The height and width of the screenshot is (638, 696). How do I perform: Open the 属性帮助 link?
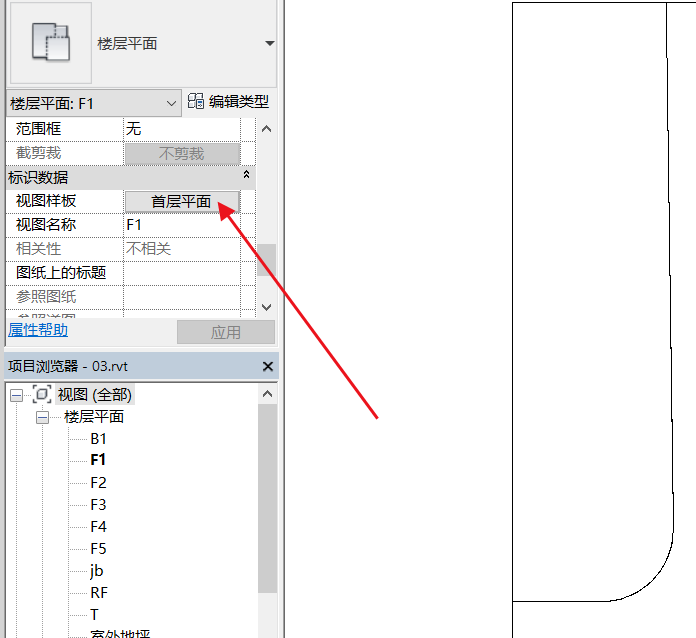[x=38, y=330]
